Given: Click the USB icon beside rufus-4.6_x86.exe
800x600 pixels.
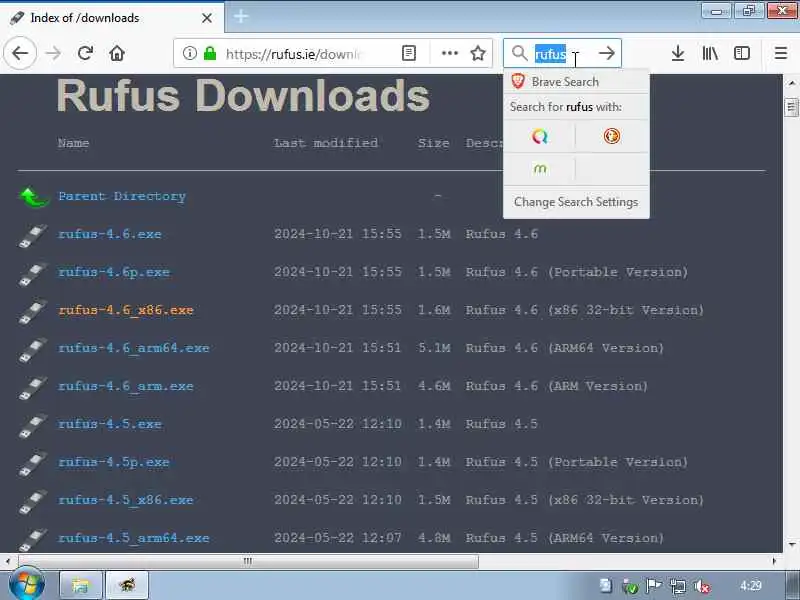Looking at the screenshot, I should [x=33, y=312].
